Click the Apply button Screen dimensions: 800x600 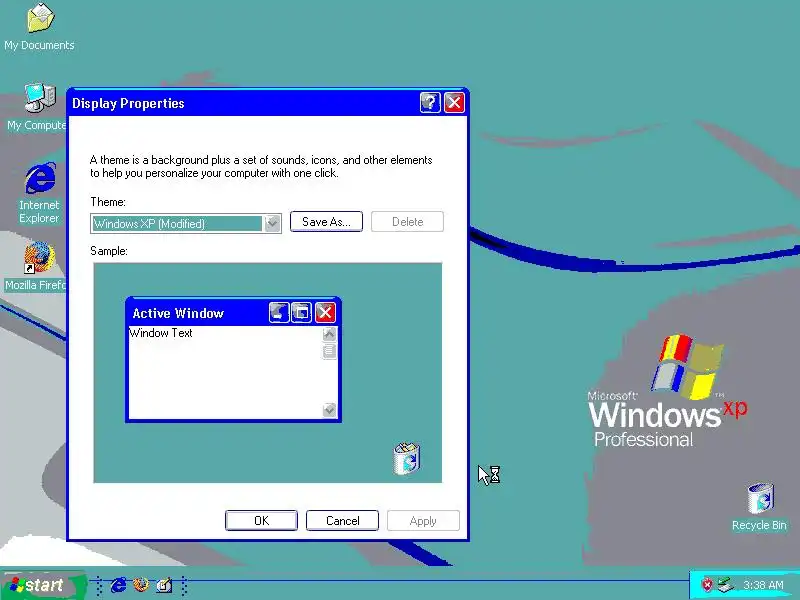423,520
